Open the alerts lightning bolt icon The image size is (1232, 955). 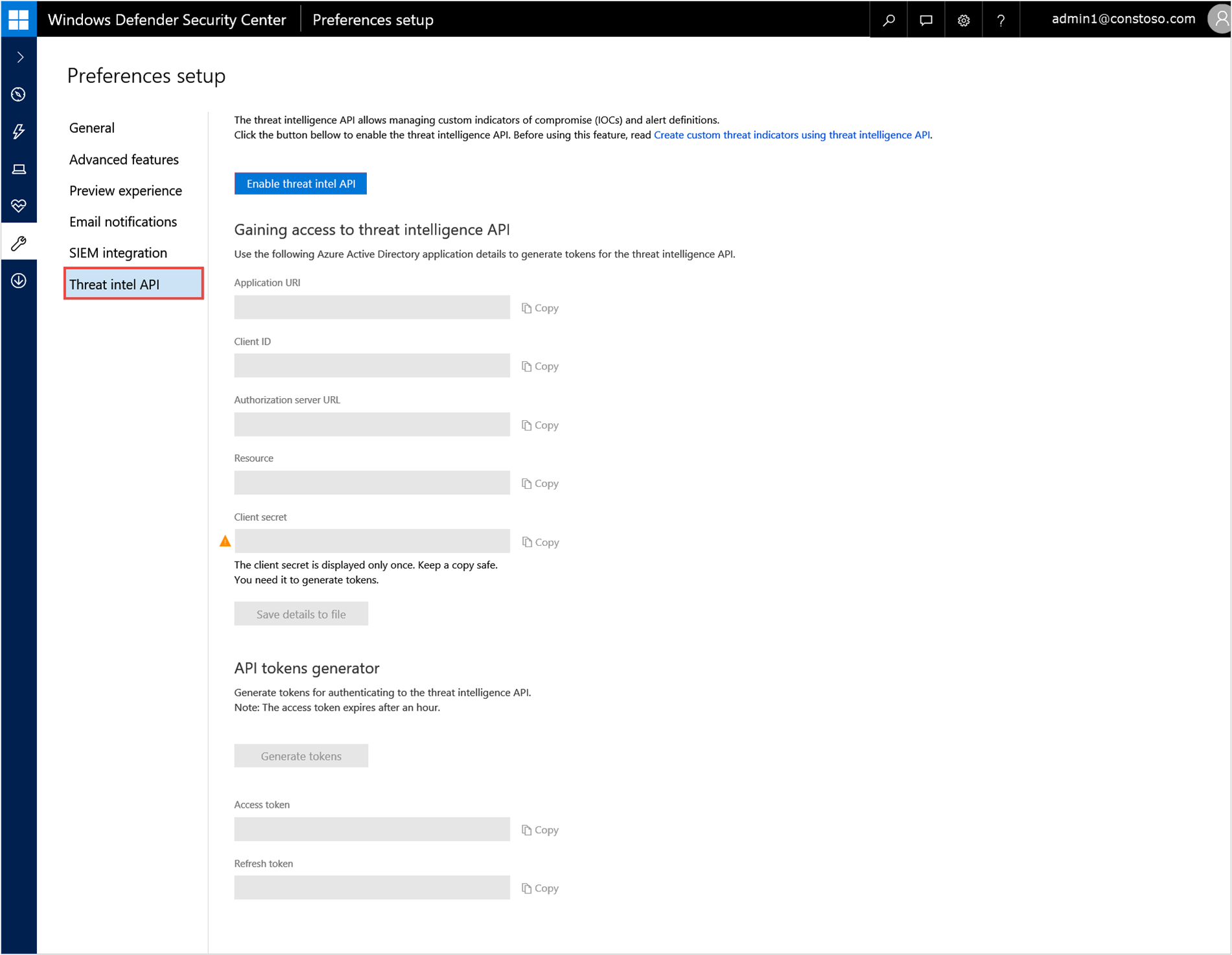coord(19,132)
